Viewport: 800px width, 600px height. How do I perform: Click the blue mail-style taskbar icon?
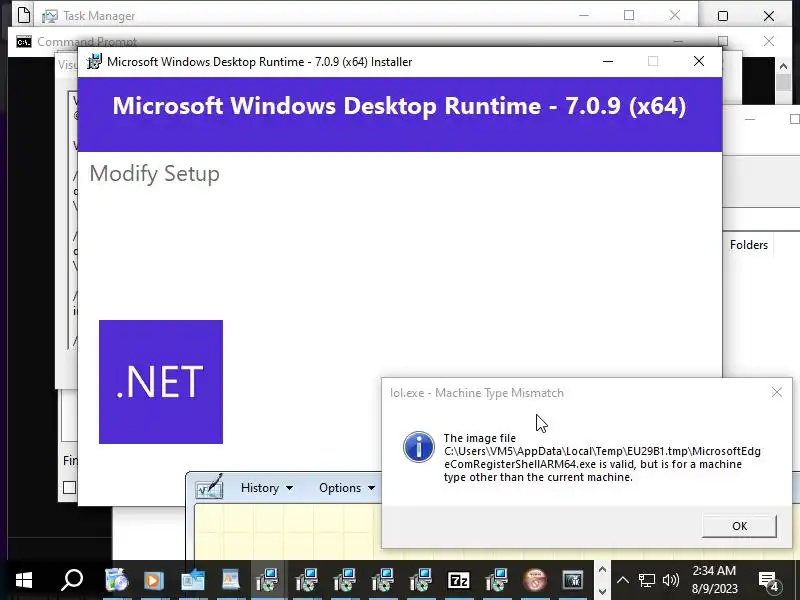pos(192,581)
